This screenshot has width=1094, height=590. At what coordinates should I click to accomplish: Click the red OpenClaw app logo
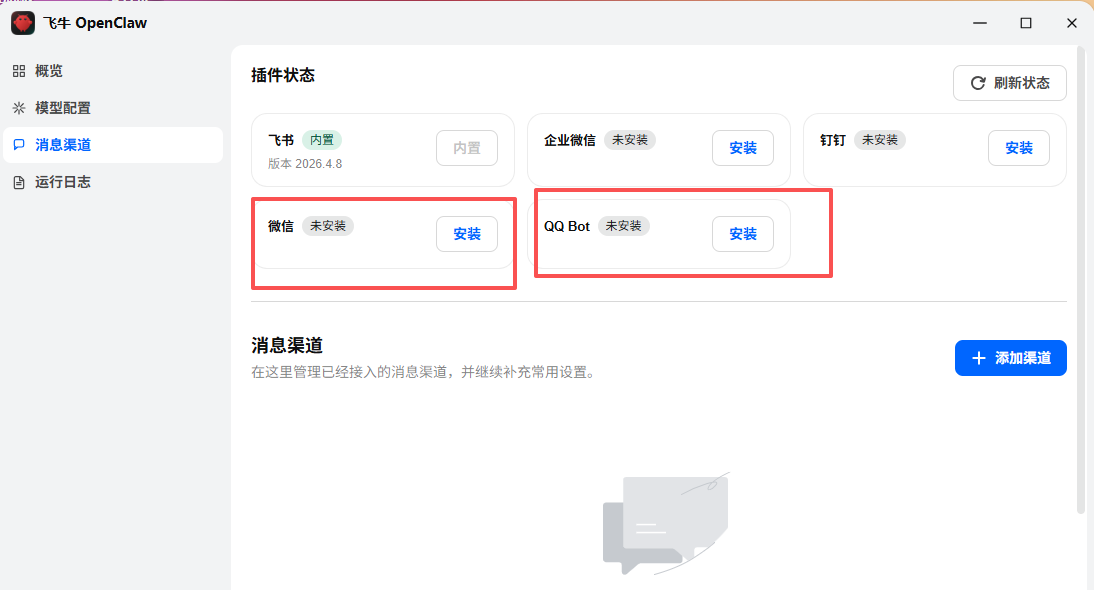22,23
